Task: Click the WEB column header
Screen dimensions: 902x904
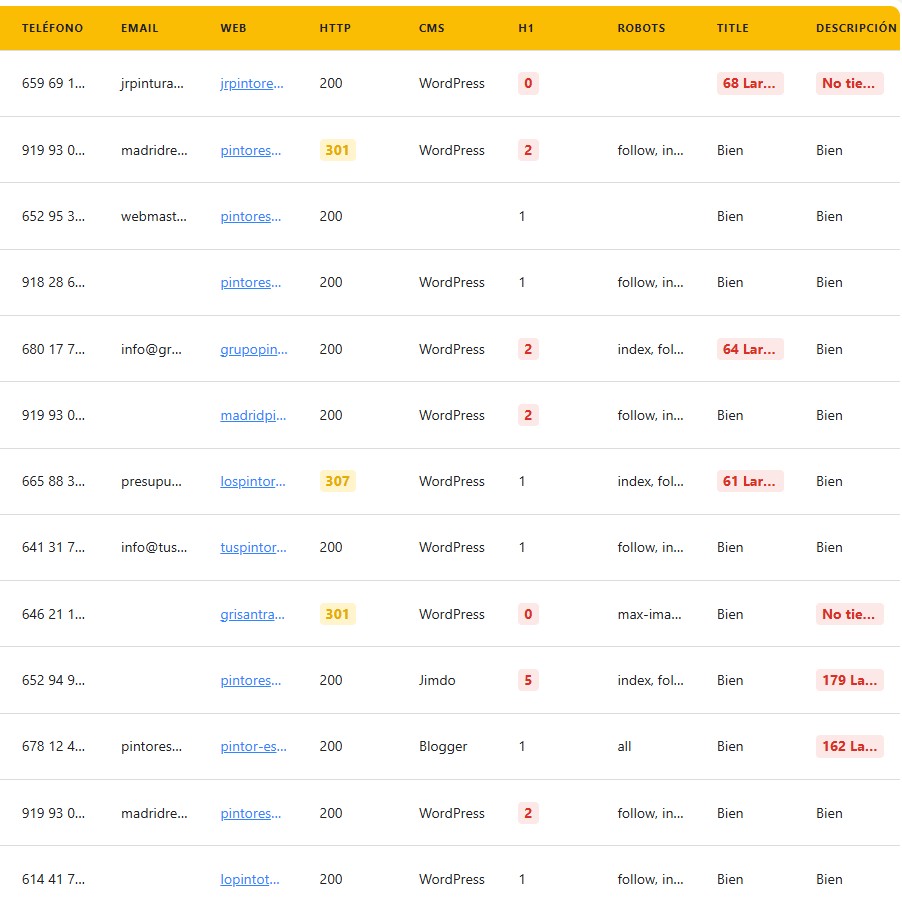Action: (x=233, y=28)
